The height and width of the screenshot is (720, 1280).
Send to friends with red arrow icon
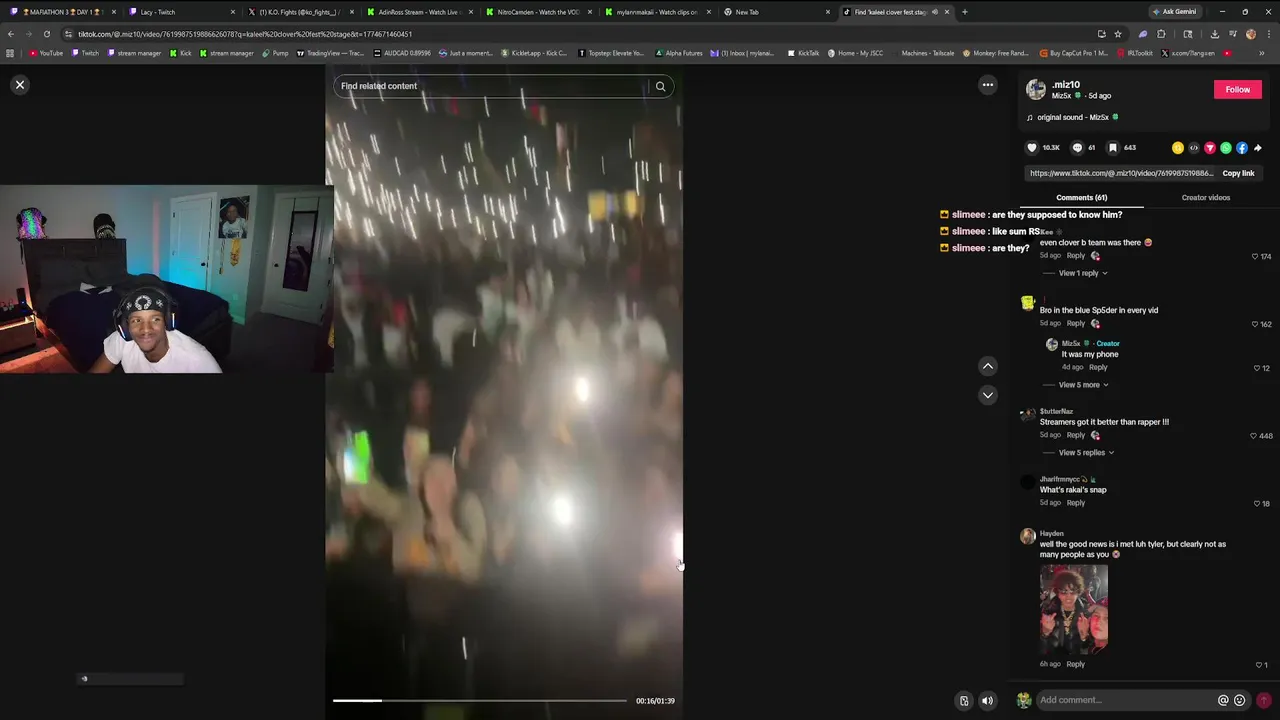pyautogui.click(x=1210, y=148)
